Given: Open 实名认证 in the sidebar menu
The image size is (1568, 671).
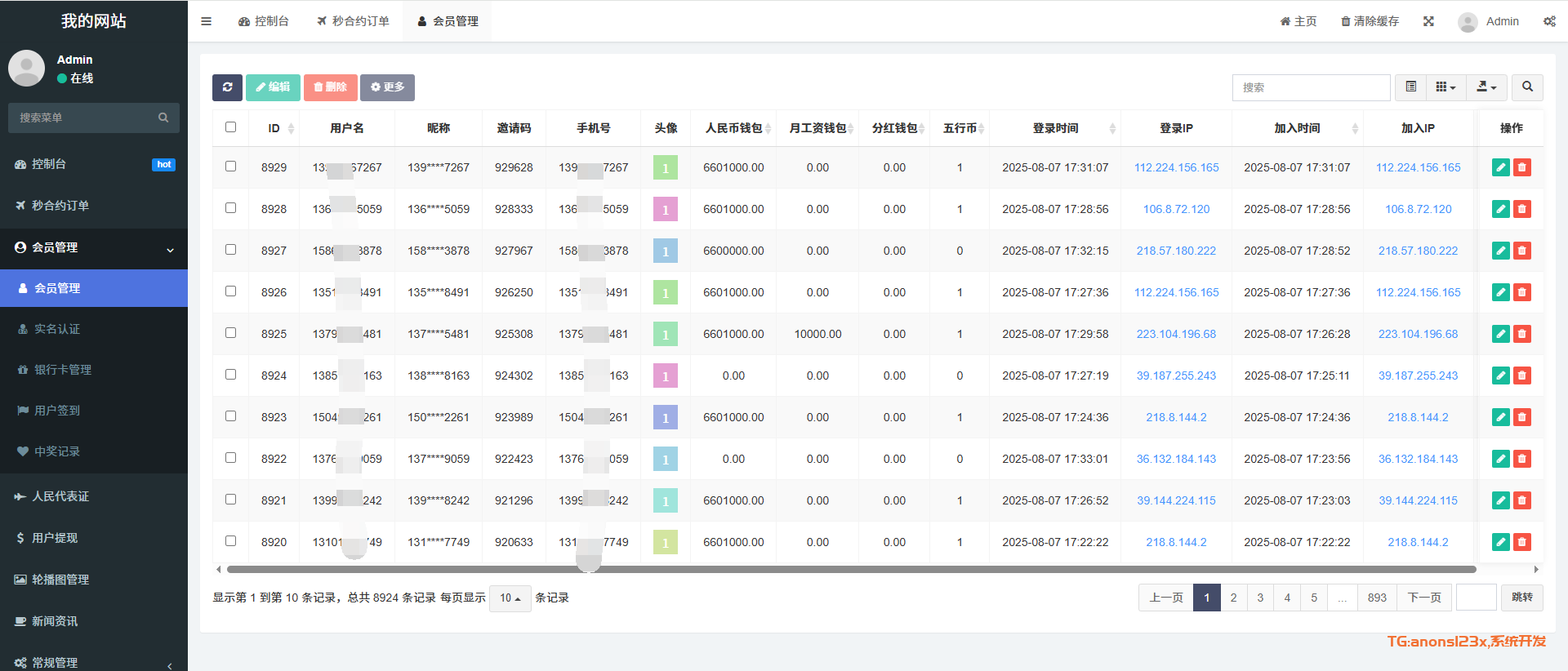Looking at the screenshot, I should (x=57, y=329).
